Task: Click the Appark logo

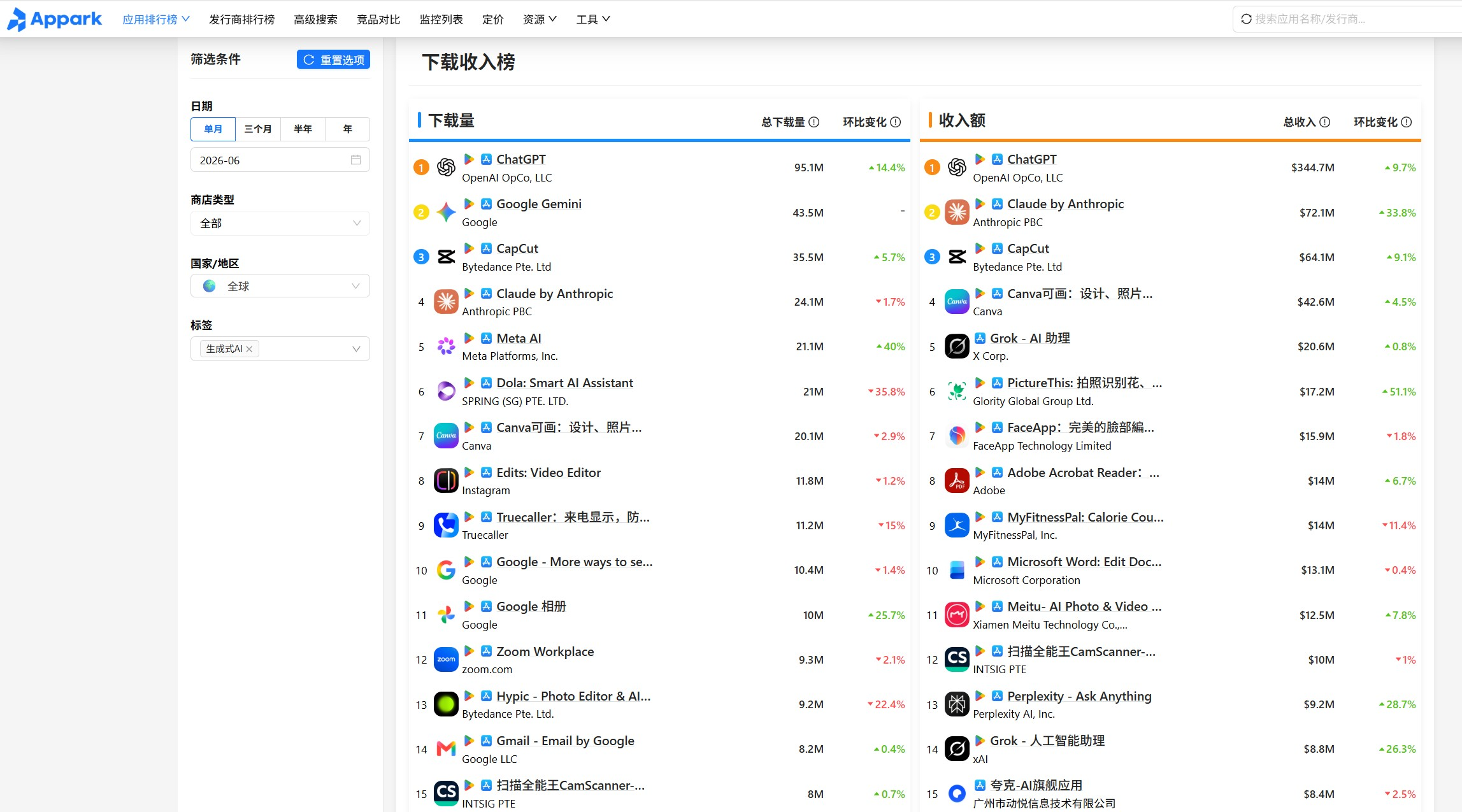Action: 54,19
